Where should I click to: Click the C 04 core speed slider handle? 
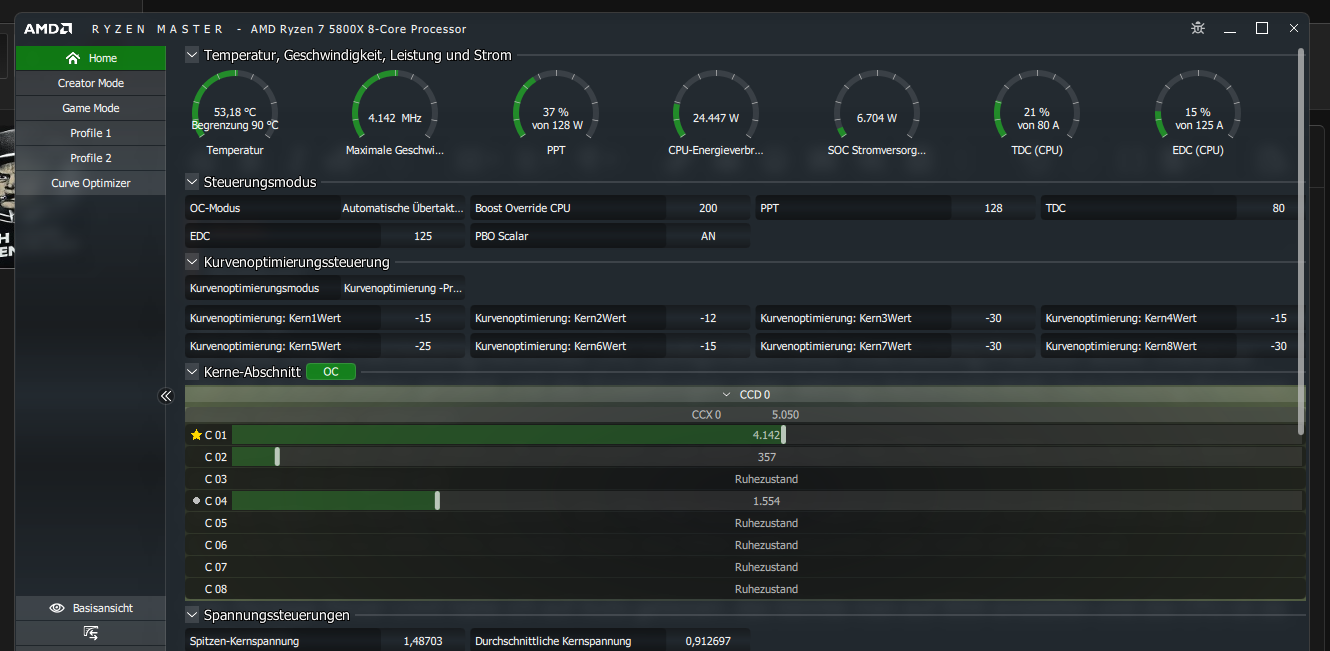pyautogui.click(x=438, y=501)
